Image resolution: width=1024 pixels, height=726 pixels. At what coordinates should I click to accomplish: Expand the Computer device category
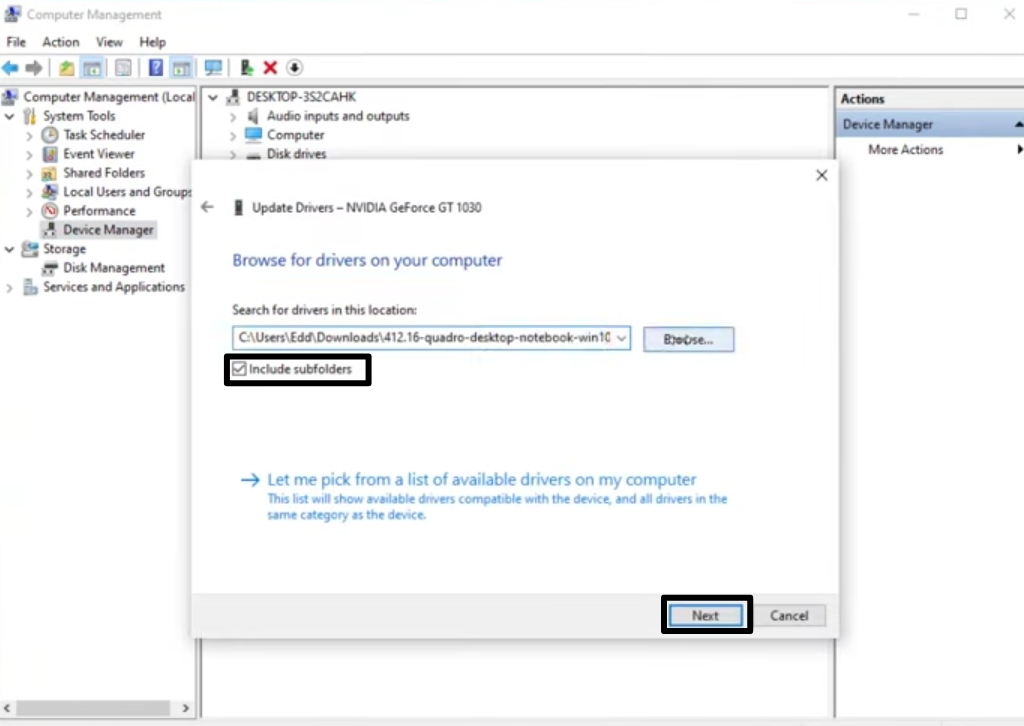tap(233, 136)
